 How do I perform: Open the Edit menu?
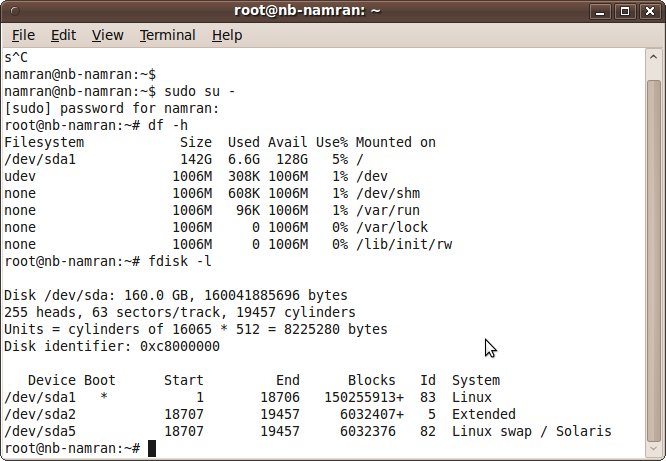pyautogui.click(x=63, y=35)
